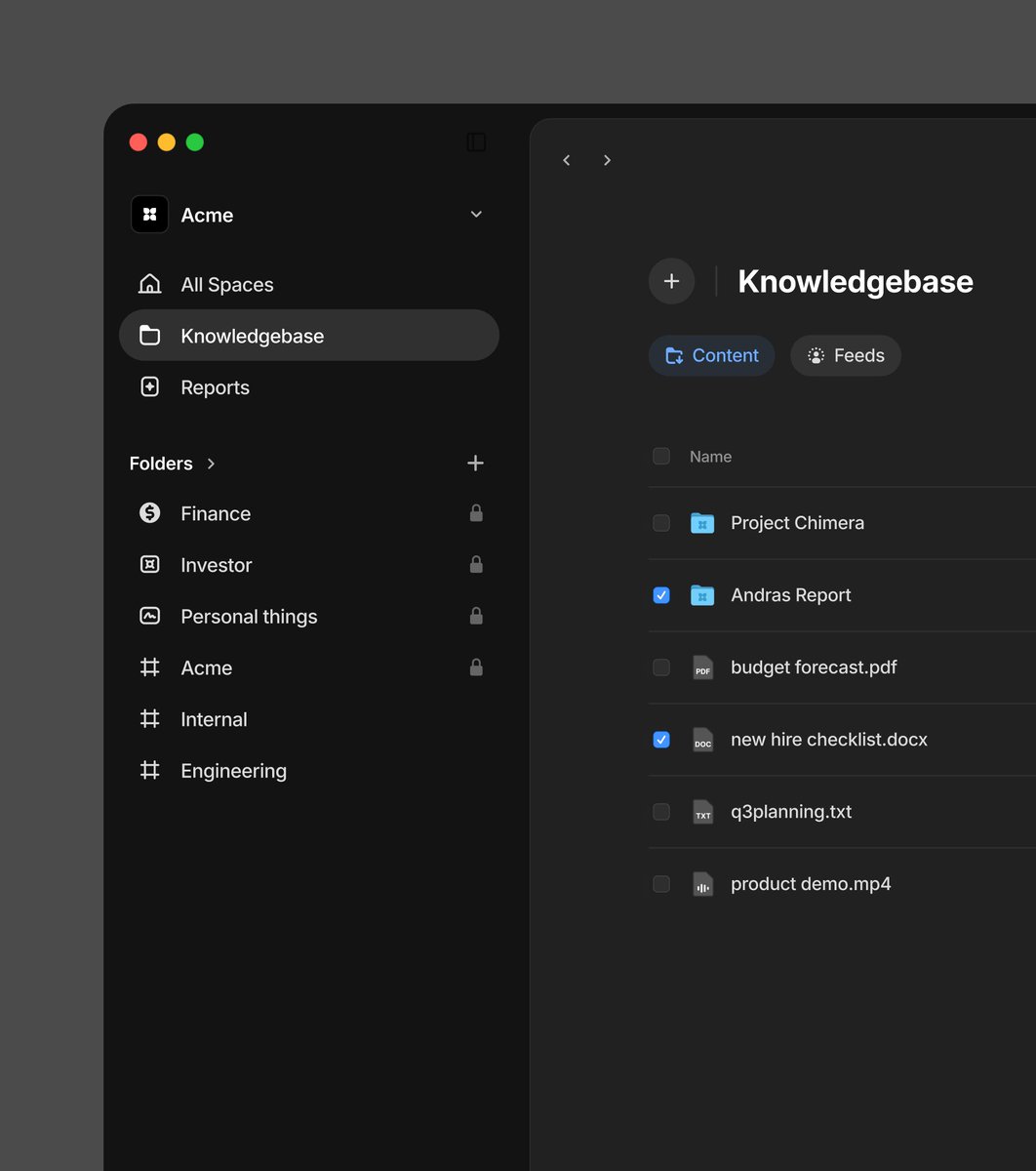Click the Personal things chart icon
Viewport: 1036px width, 1171px height.
tap(149, 616)
